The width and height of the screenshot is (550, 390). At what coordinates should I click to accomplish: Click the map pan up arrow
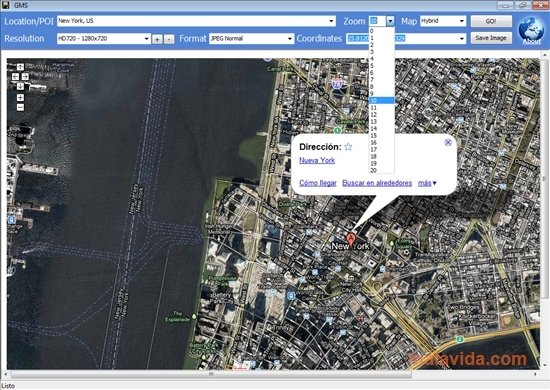[x=20, y=67]
